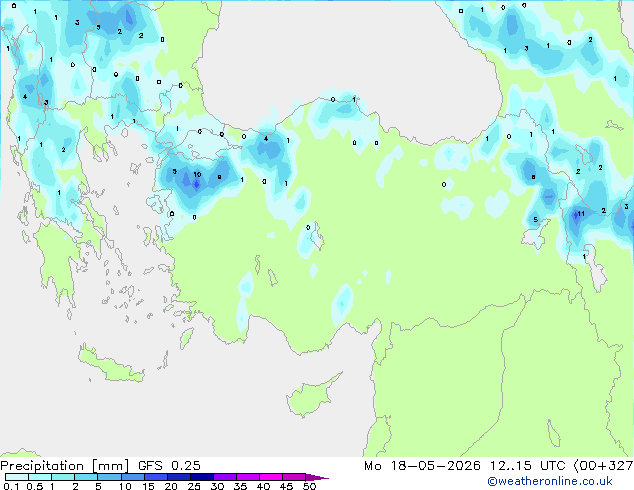Pick the 0.1–0.5 mm lightest legend swatch
Image resolution: width=634 pixels, height=490 pixels.
point(17,477)
